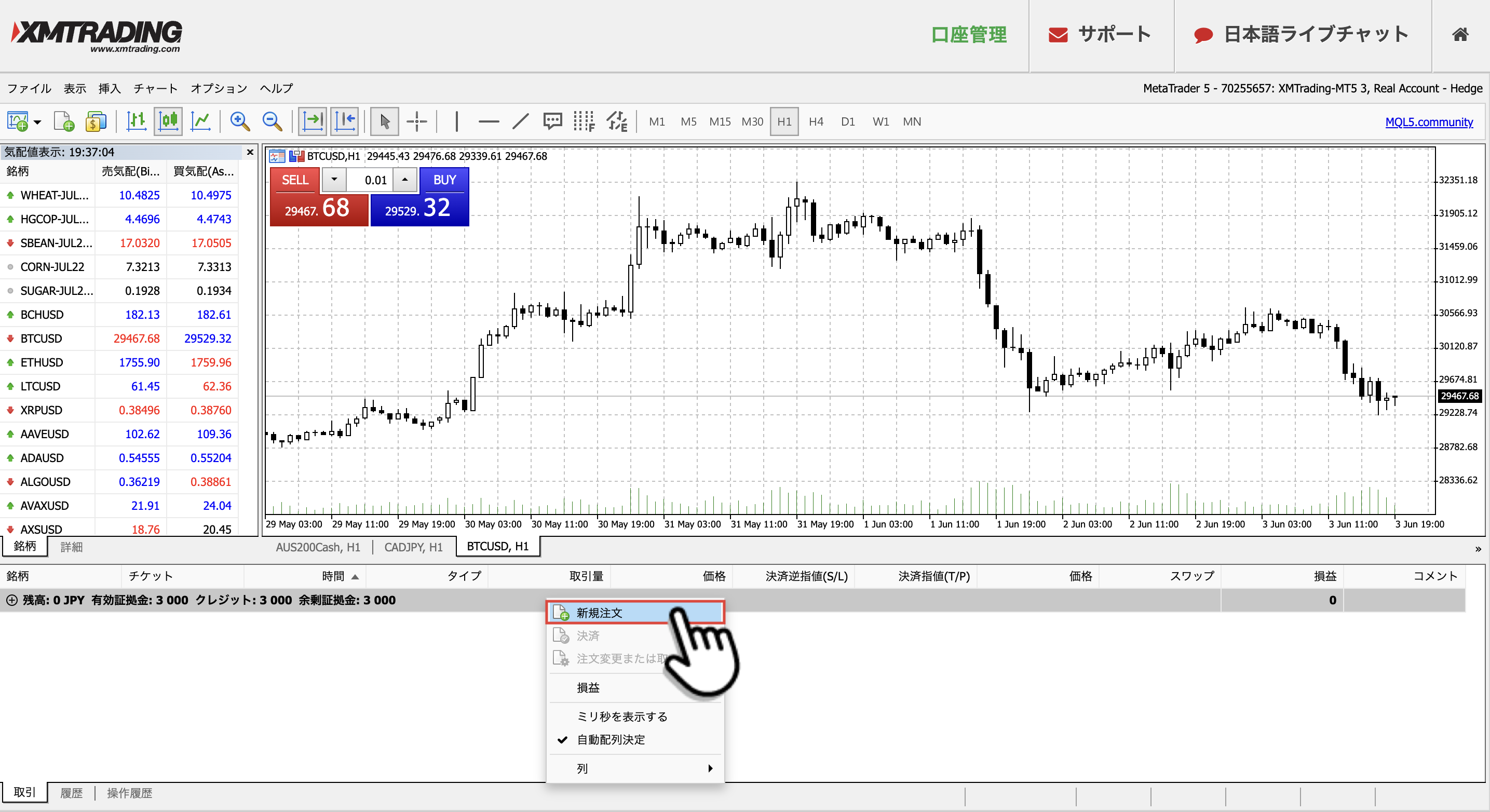Select XRPUSD row in market watch

coord(119,410)
